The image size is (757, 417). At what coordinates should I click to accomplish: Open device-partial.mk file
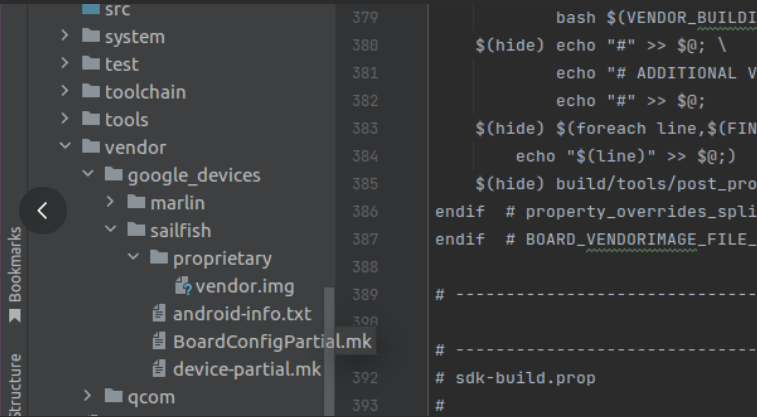(247, 369)
